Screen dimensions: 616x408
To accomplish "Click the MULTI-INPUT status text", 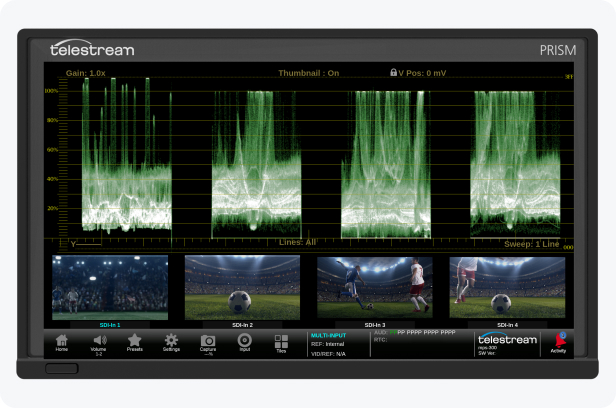I will point(328,335).
